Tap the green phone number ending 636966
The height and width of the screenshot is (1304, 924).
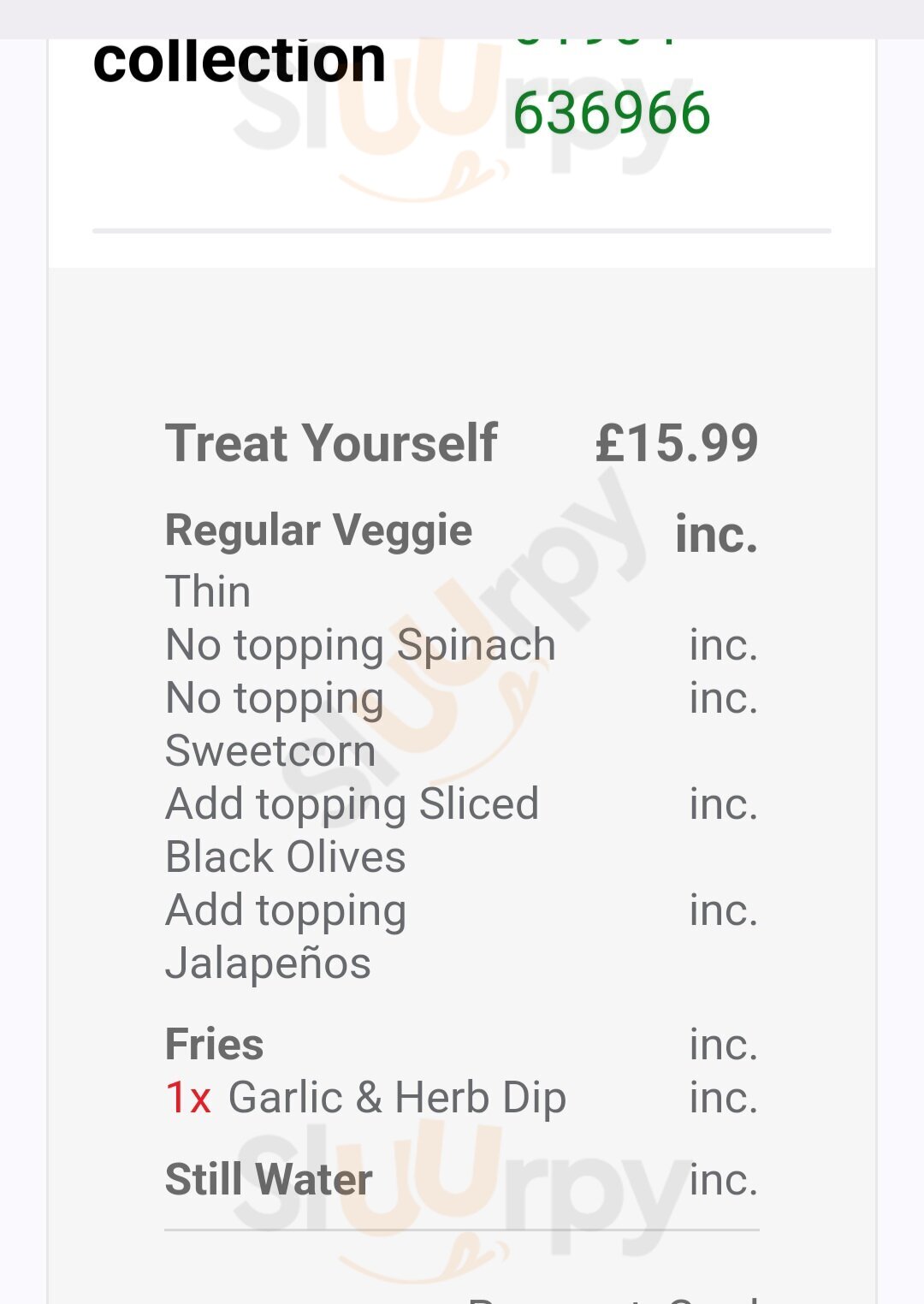coord(611,113)
